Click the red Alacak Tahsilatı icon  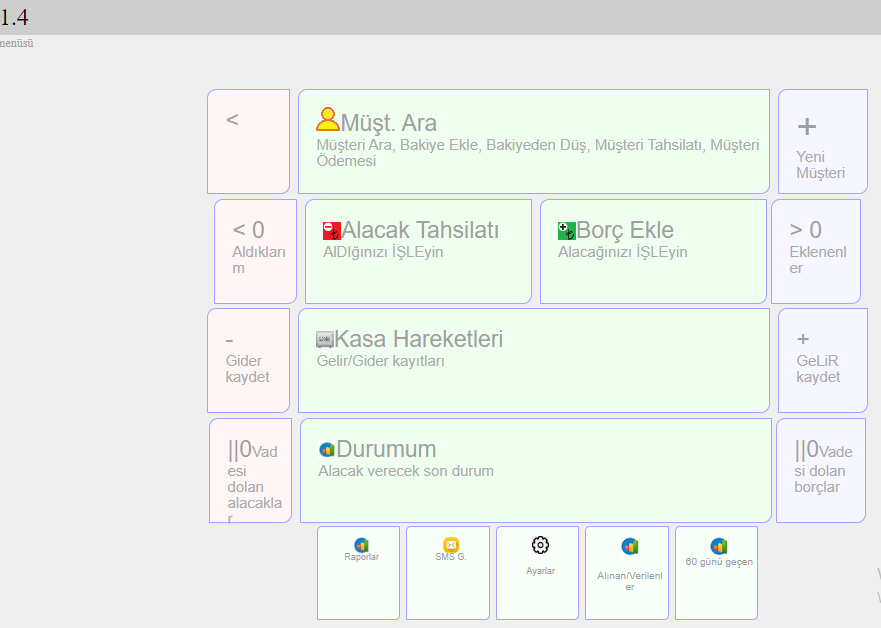332,231
